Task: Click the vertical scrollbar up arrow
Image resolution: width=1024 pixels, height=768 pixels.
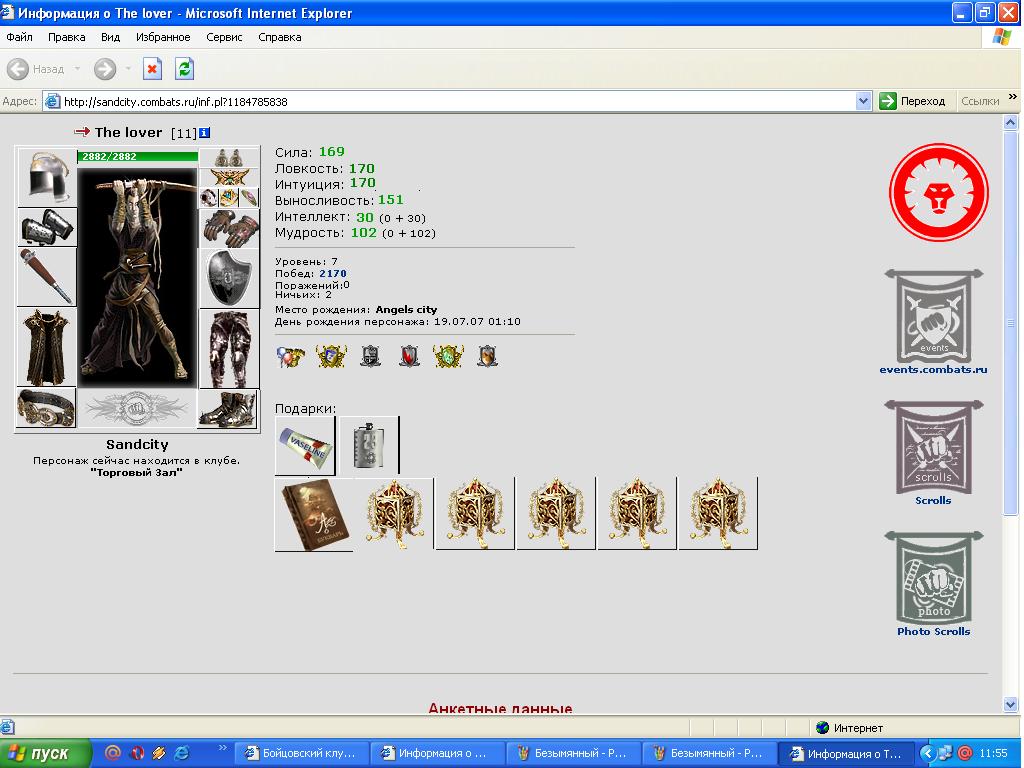Action: pos(1010,122)
